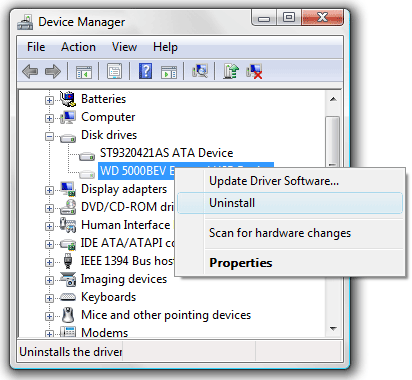This screenshot has height=380, width=412.
Task: Toggle the console tree pane icon
Action: coord(84,71)
